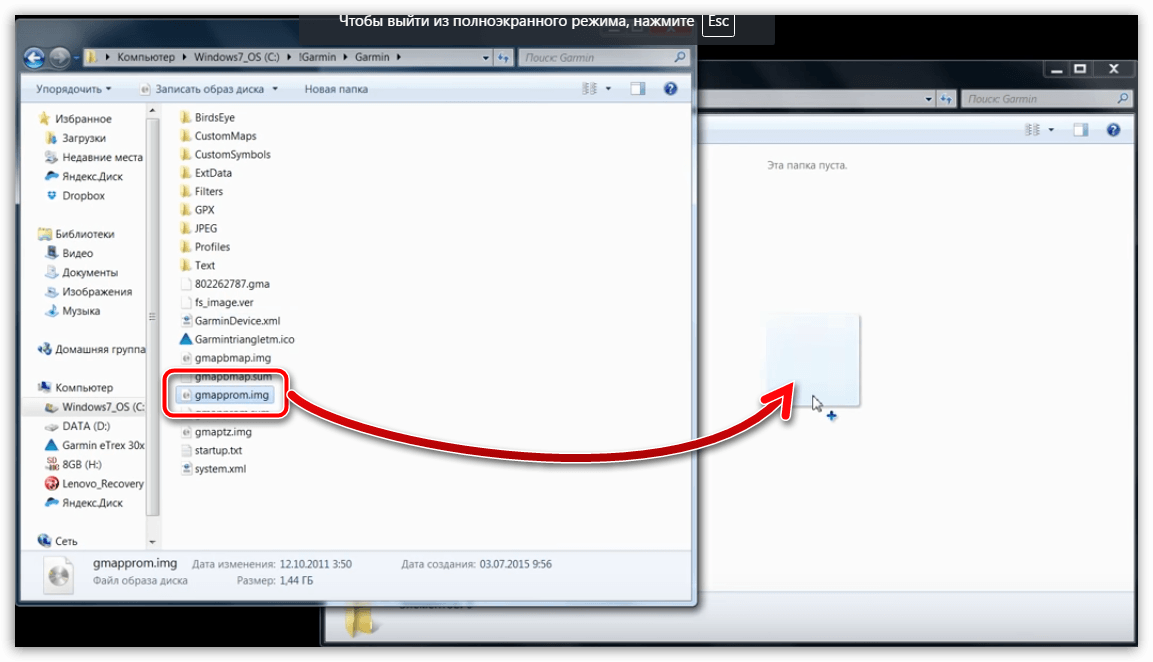Click search magnifier in front window

coord(680,57)
